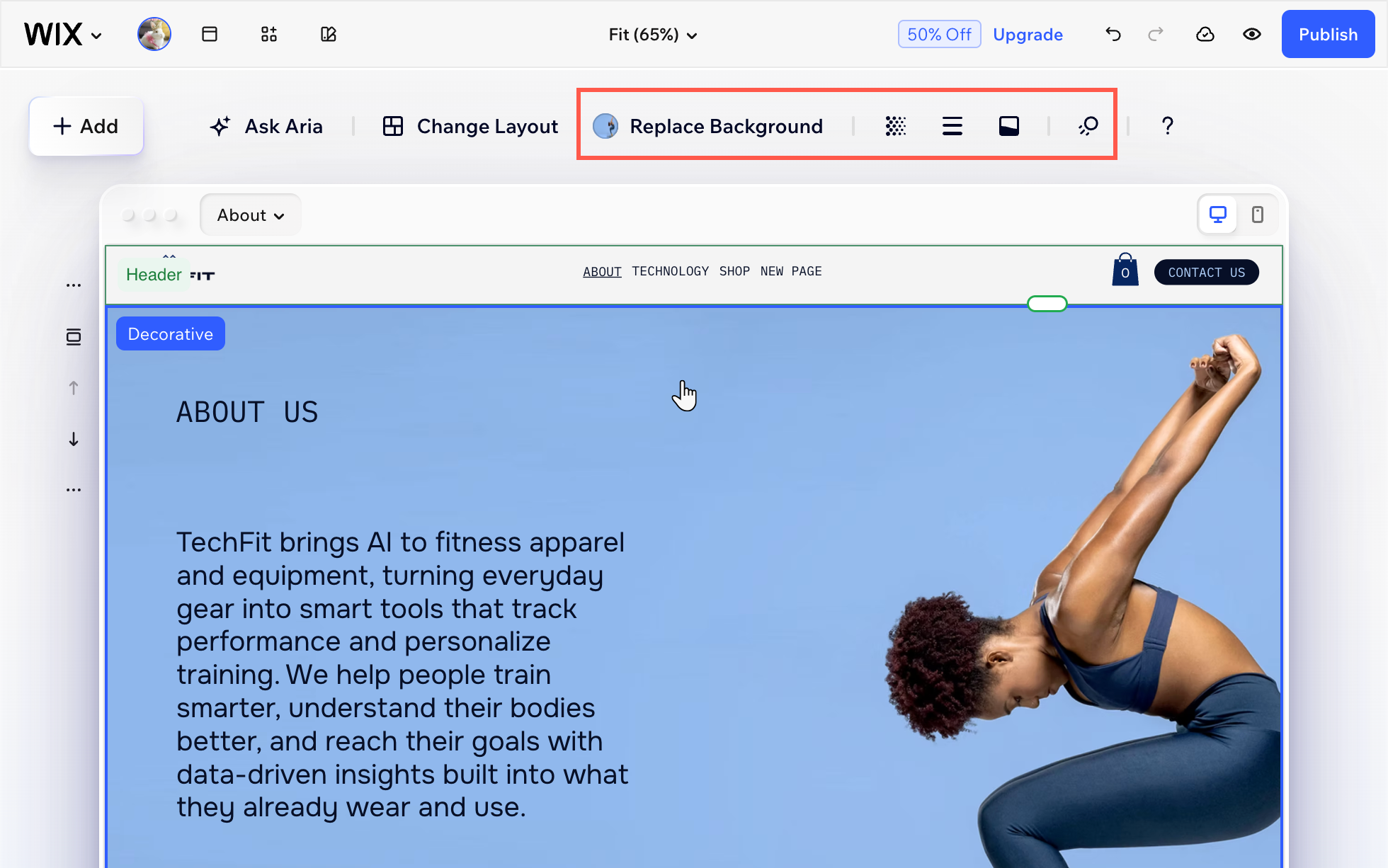Toggle preview with eye icon
Viewport: 1388px width, 868px height.
click(1252, 34)
